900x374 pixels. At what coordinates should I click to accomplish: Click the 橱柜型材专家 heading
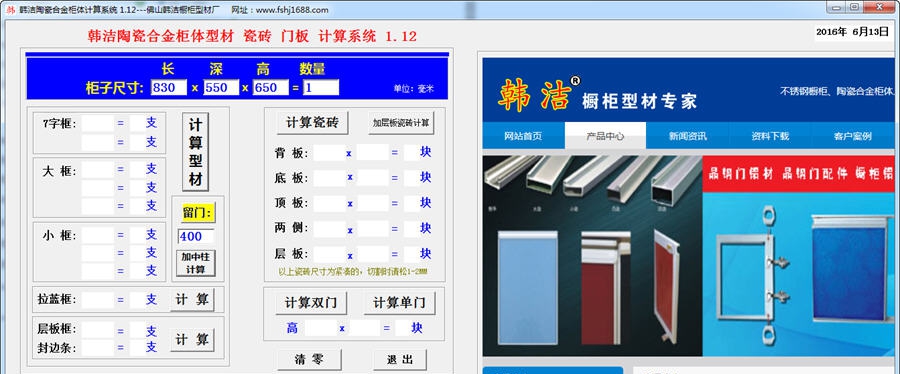[639, 101]
